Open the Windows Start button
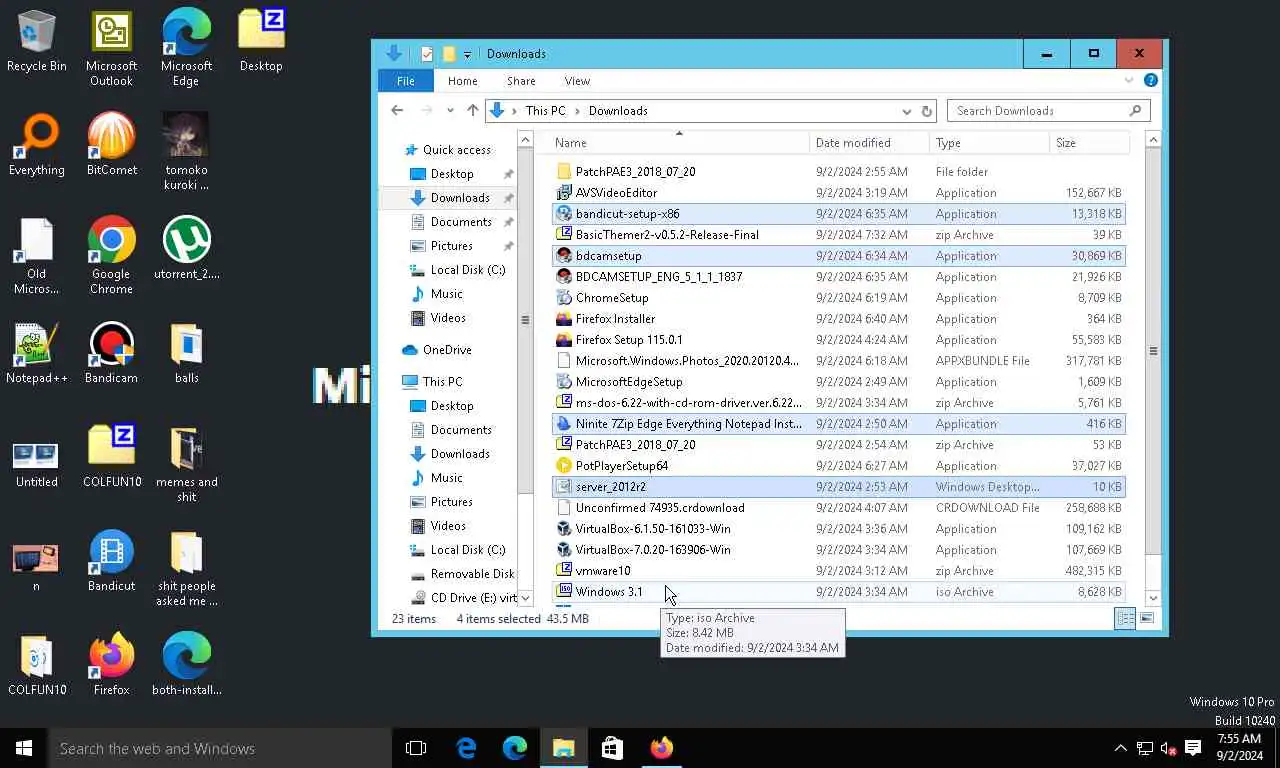Viewport: 1280px width, 768px height. pyautogui.click(x=24, y=748)
